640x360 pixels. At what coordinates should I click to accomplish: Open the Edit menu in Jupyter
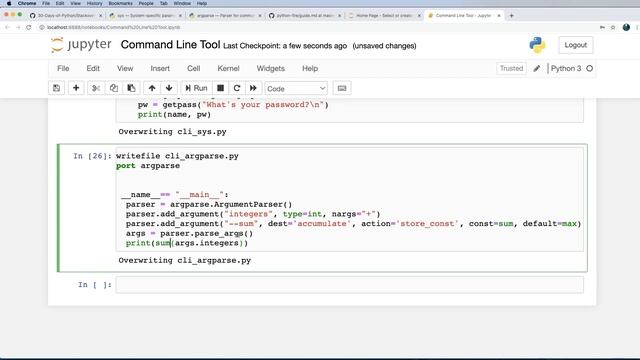click(93, 69)
